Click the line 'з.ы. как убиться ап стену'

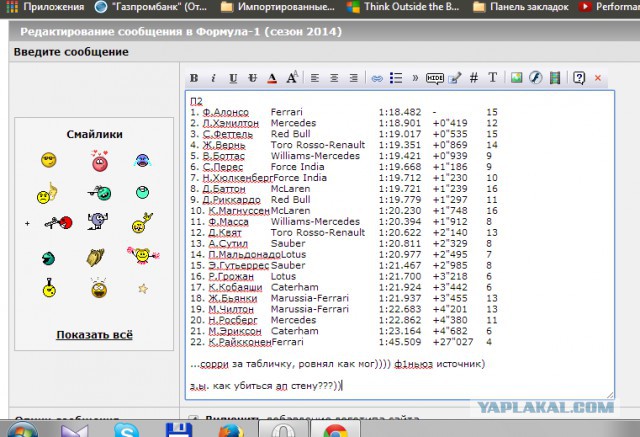266,386
